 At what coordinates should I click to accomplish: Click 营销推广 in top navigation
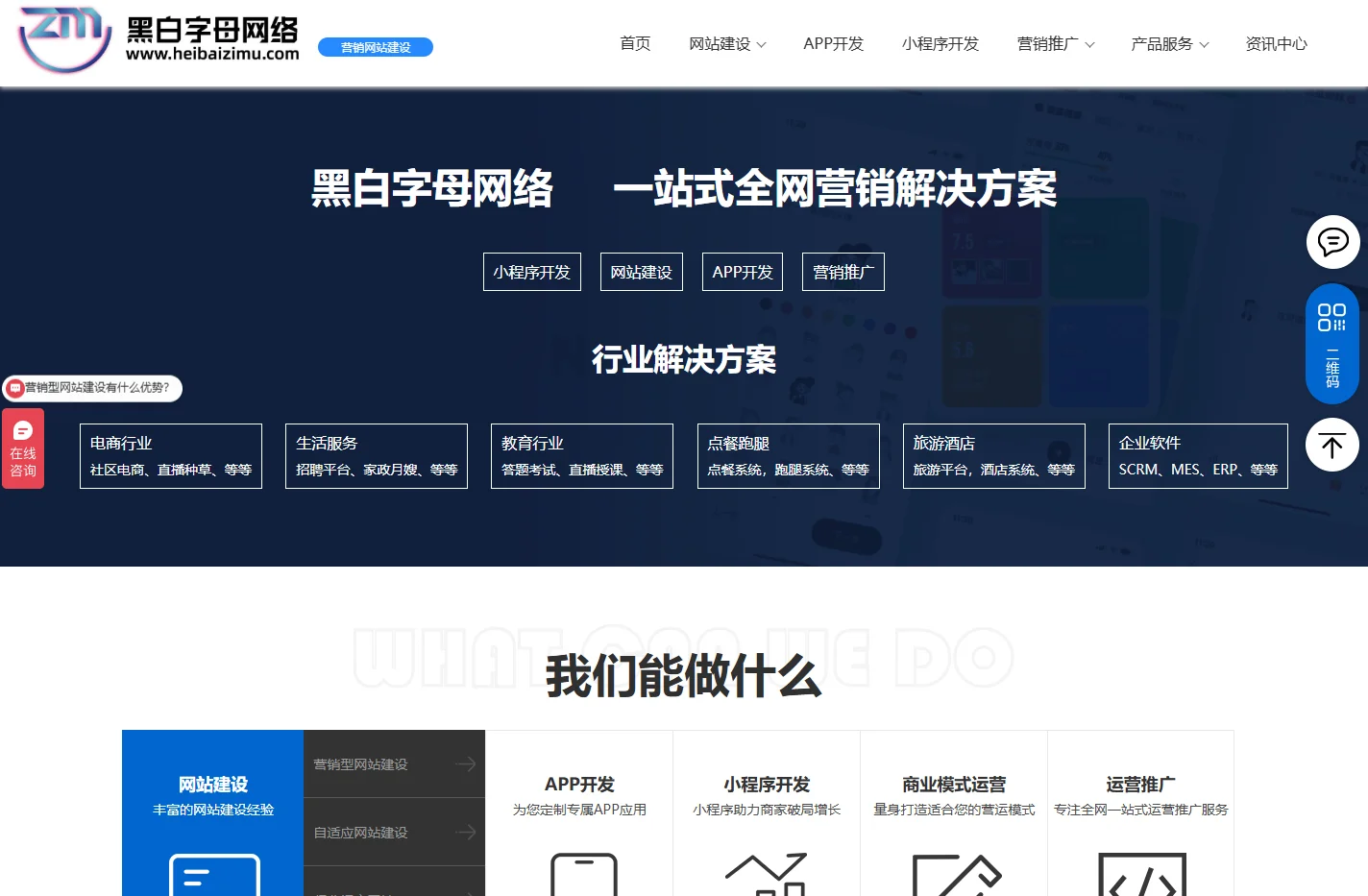tap(1047, 43)
